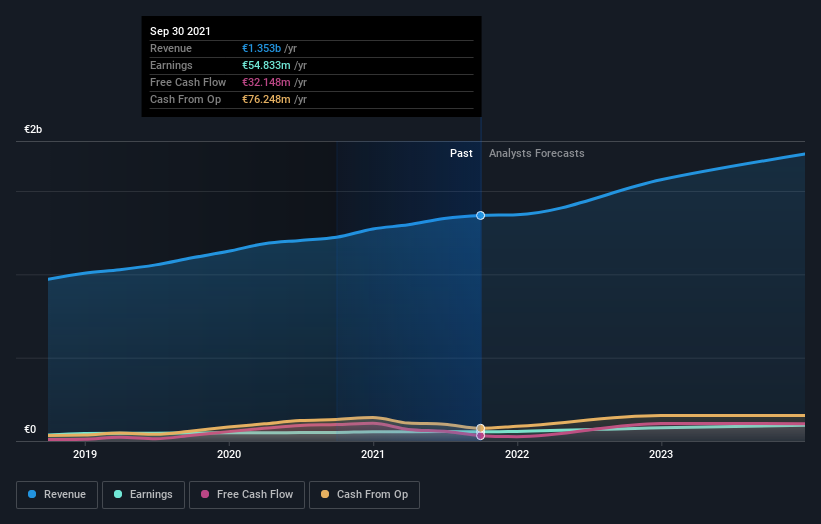Toggle the Free Cash Flow legend series
This screenshot has width=821, height=524.
click(x=247, y=495)
